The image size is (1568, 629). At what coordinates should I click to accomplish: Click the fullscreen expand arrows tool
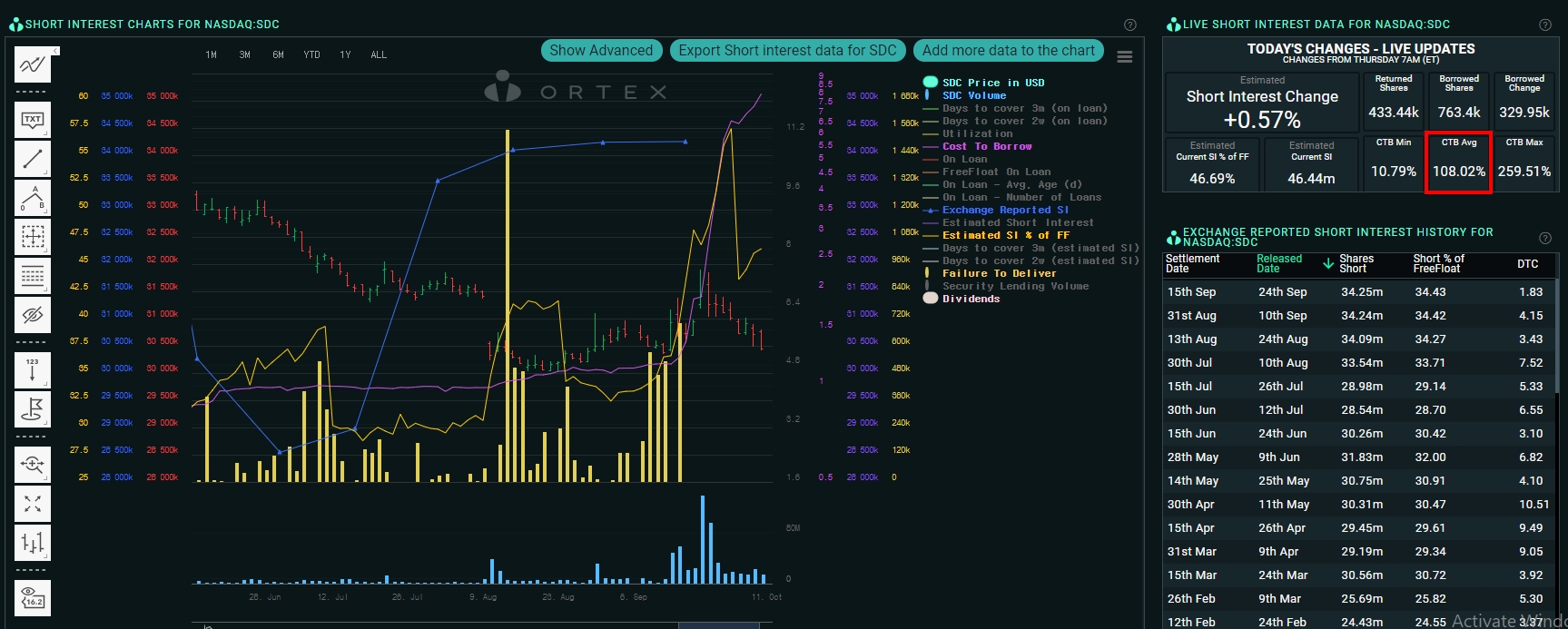point(33,504)
